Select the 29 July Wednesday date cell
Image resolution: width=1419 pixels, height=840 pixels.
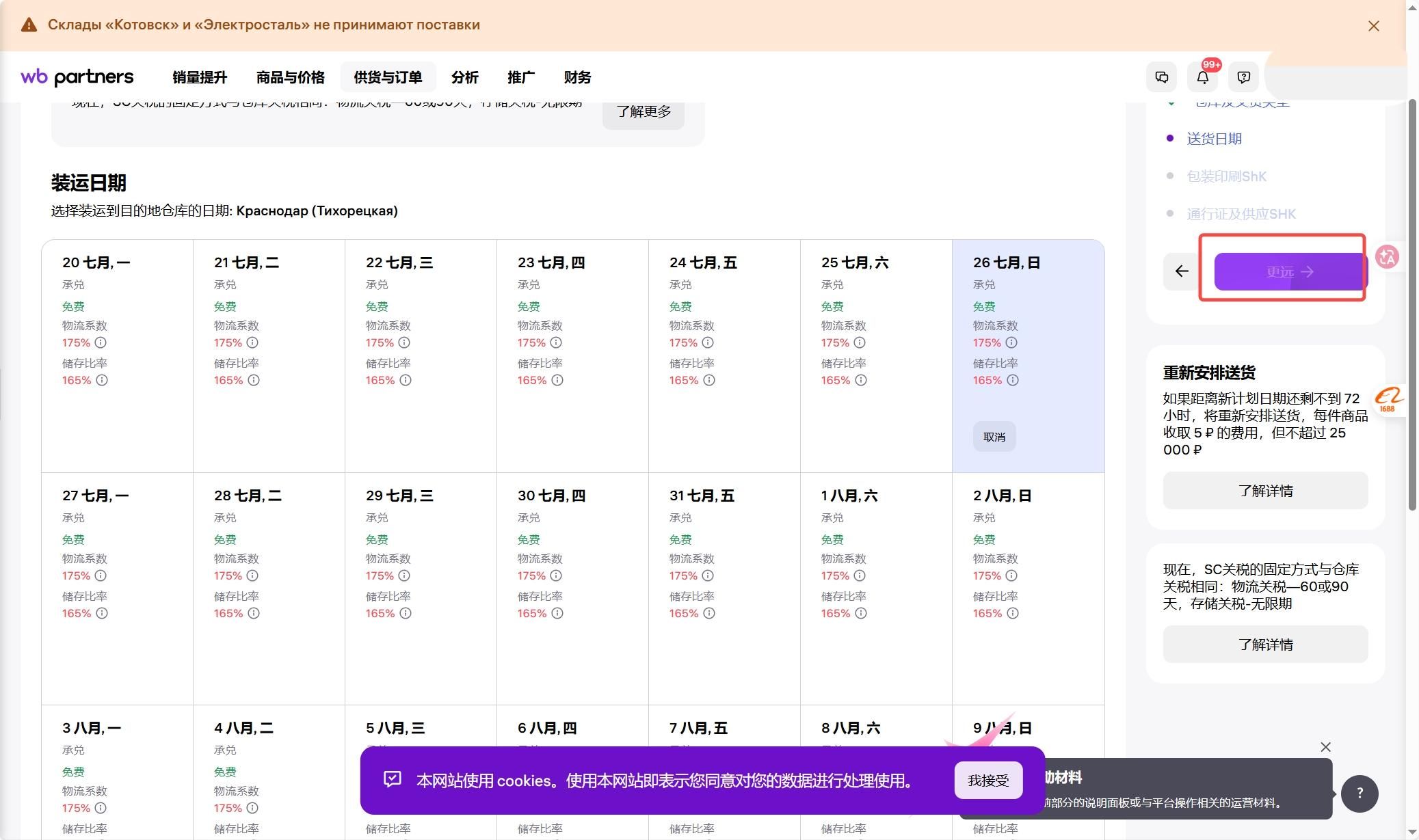coord(421,588)
